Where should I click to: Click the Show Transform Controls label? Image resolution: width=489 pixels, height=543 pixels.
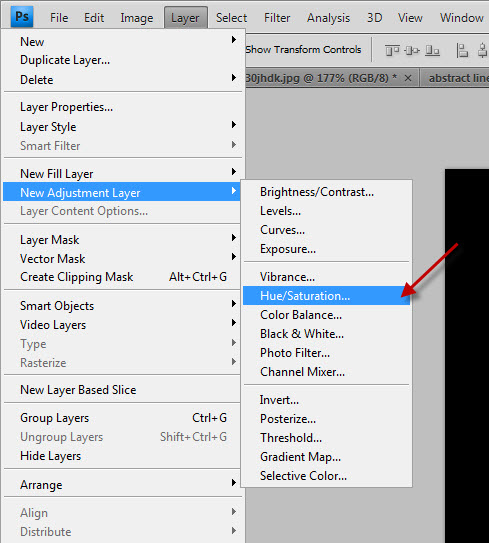pyautogui.click(x=303, y=50)
